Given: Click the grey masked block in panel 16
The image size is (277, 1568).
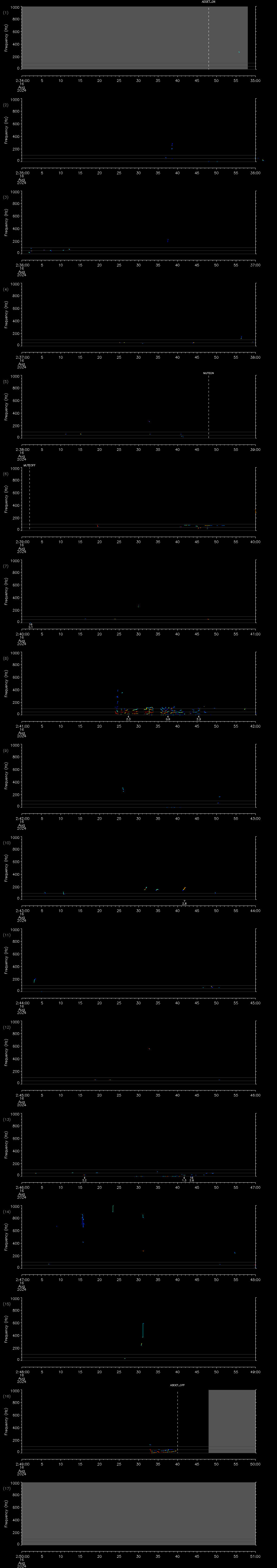Looking at the screenshot, I should 232,1421.
